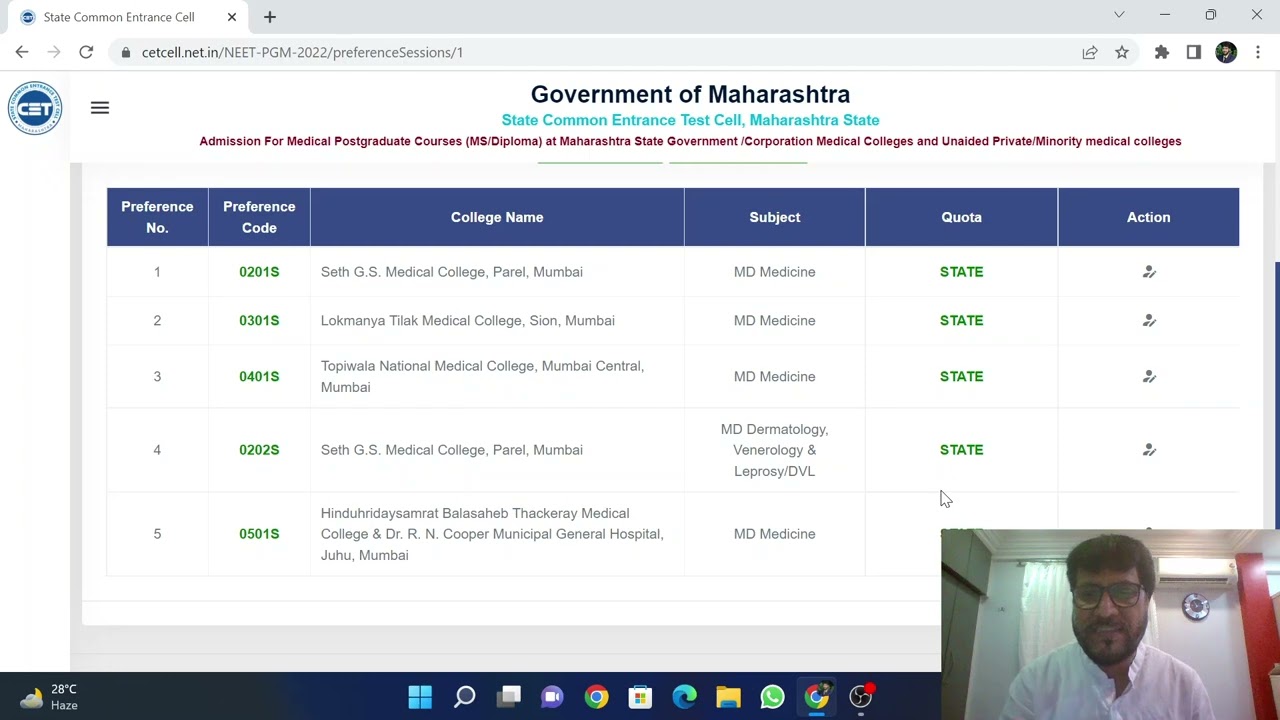Open WhatsApp from taskbar
This screenshot has width=1280, height=720.
772,696
